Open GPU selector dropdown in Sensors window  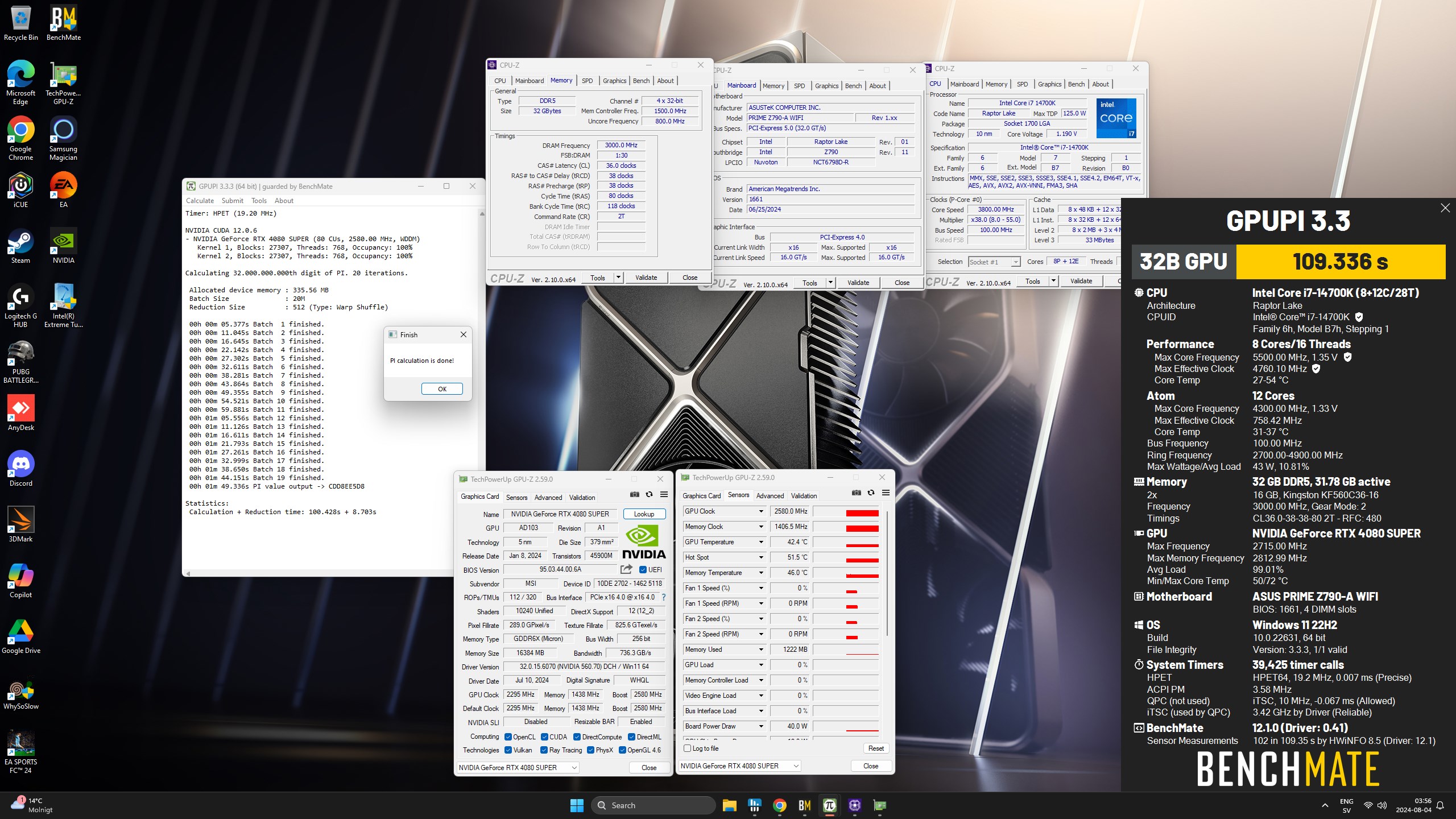pyautogui.click(x=740, y=766)
